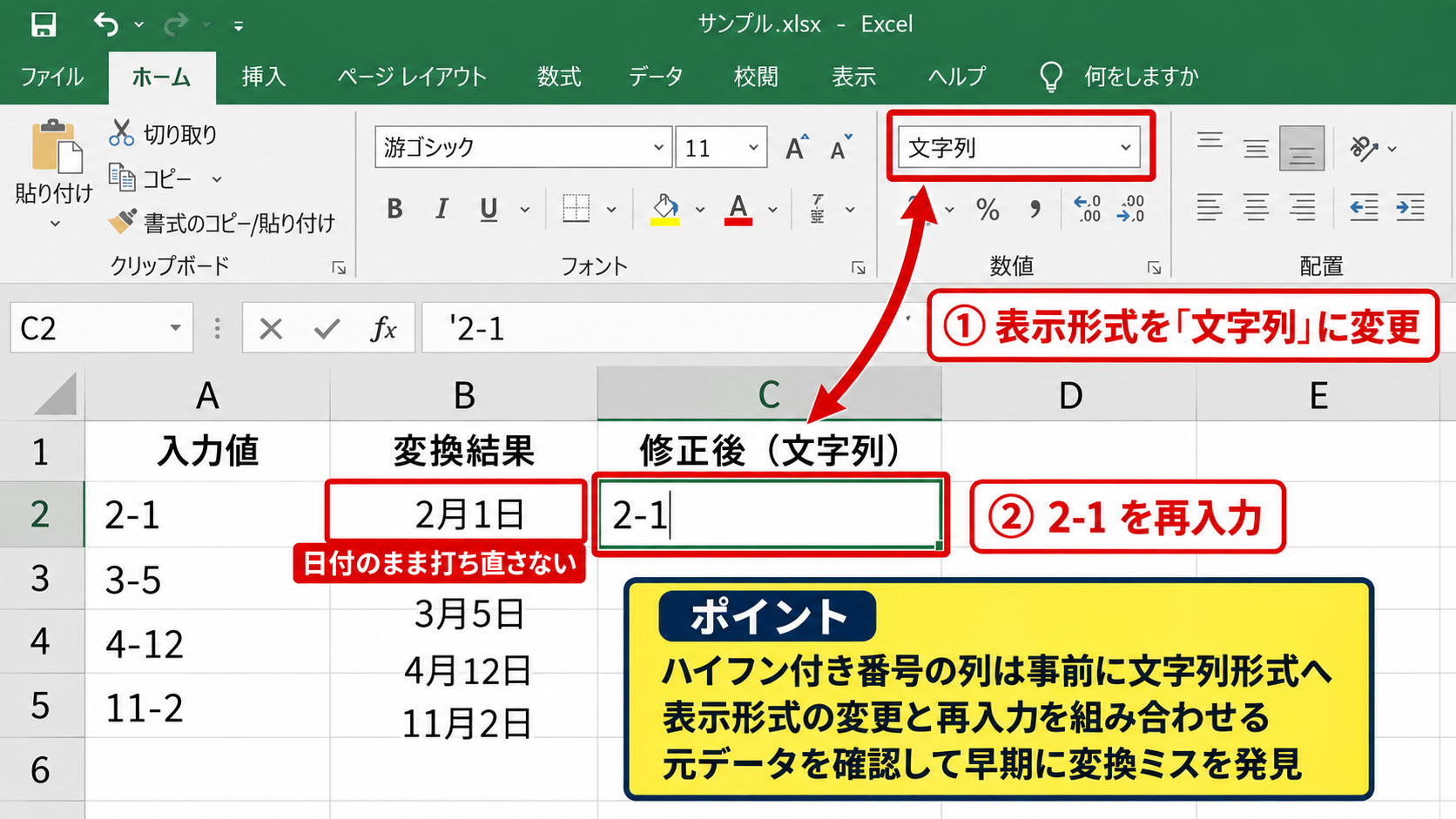
Task: Increase font size with large A icon
Action: [797, 148]
